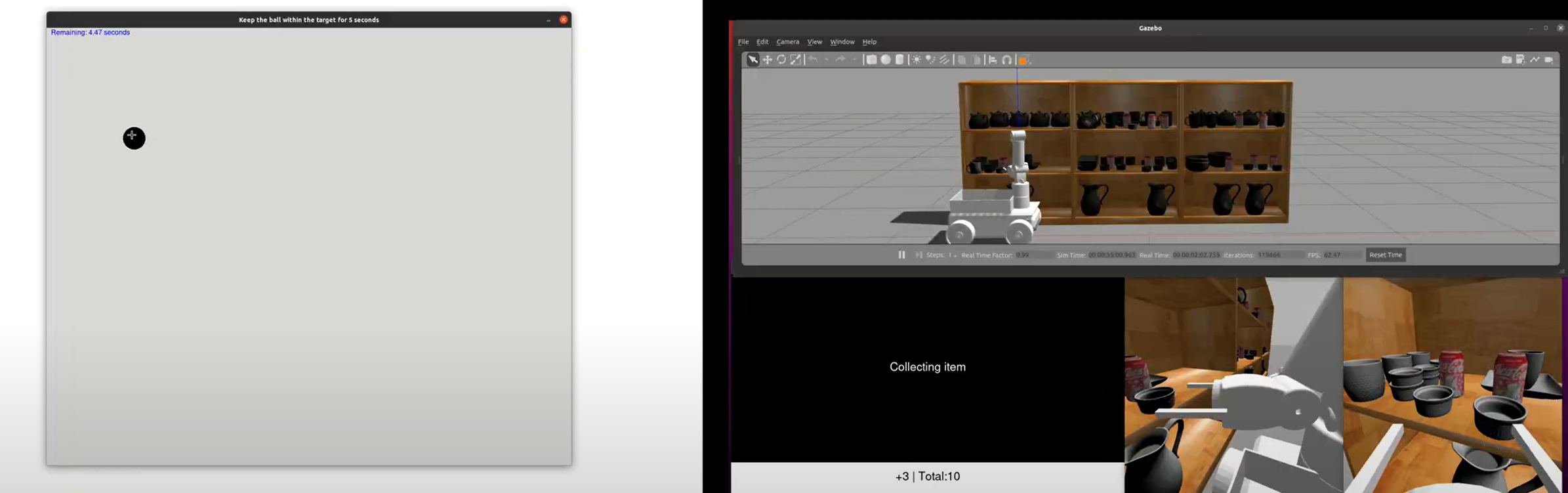The width and height of the screenshot is (1568, 493).
Task: Click the '+3 | Total:10' score text
Action: pyautogui.click(x=928, y=477)
